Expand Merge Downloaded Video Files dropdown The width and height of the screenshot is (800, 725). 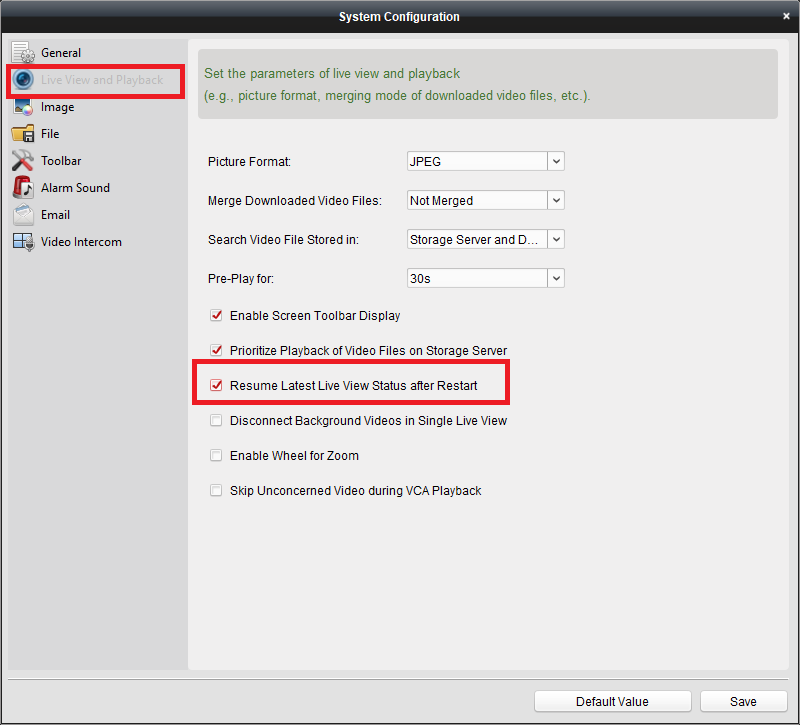[x=556, y=200]
